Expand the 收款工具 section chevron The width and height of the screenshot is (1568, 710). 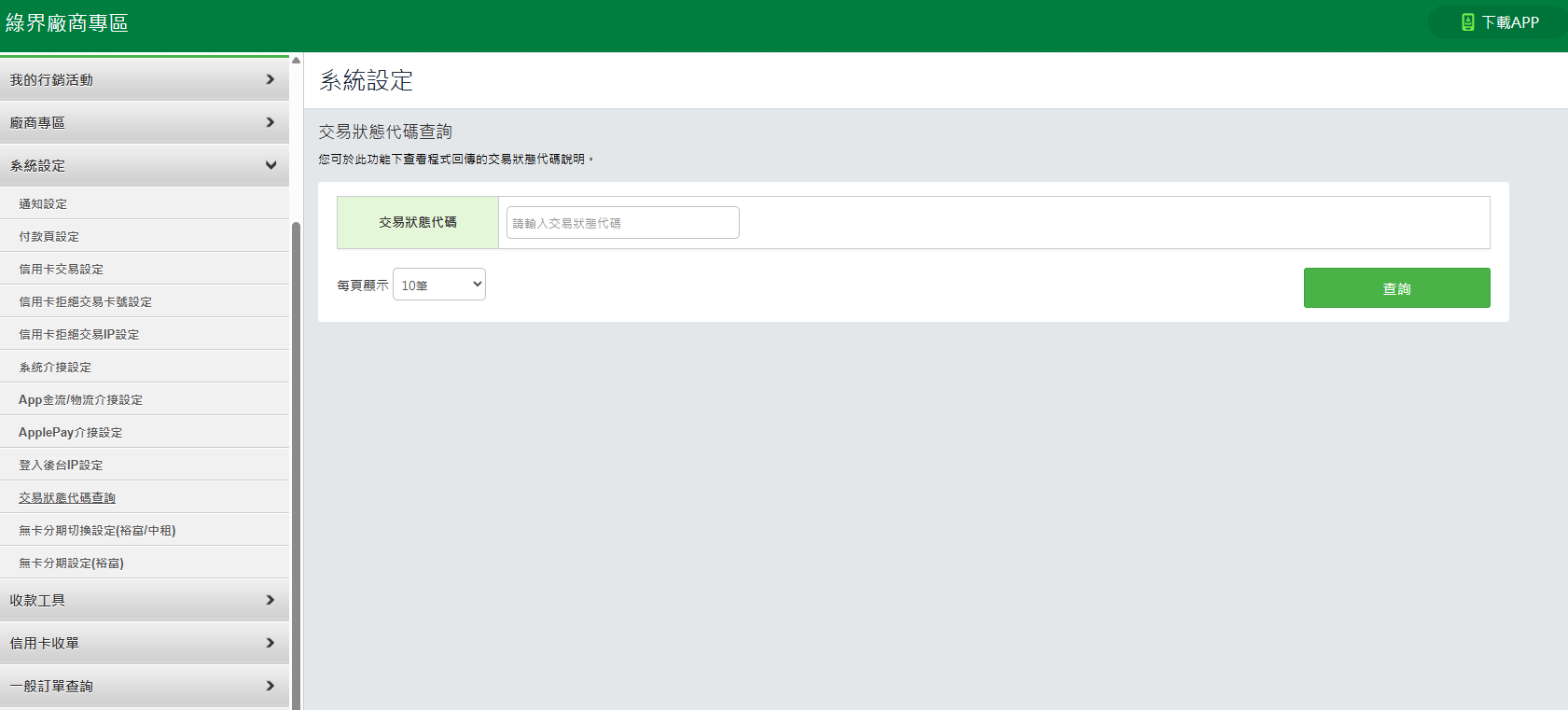coord(271,601)
